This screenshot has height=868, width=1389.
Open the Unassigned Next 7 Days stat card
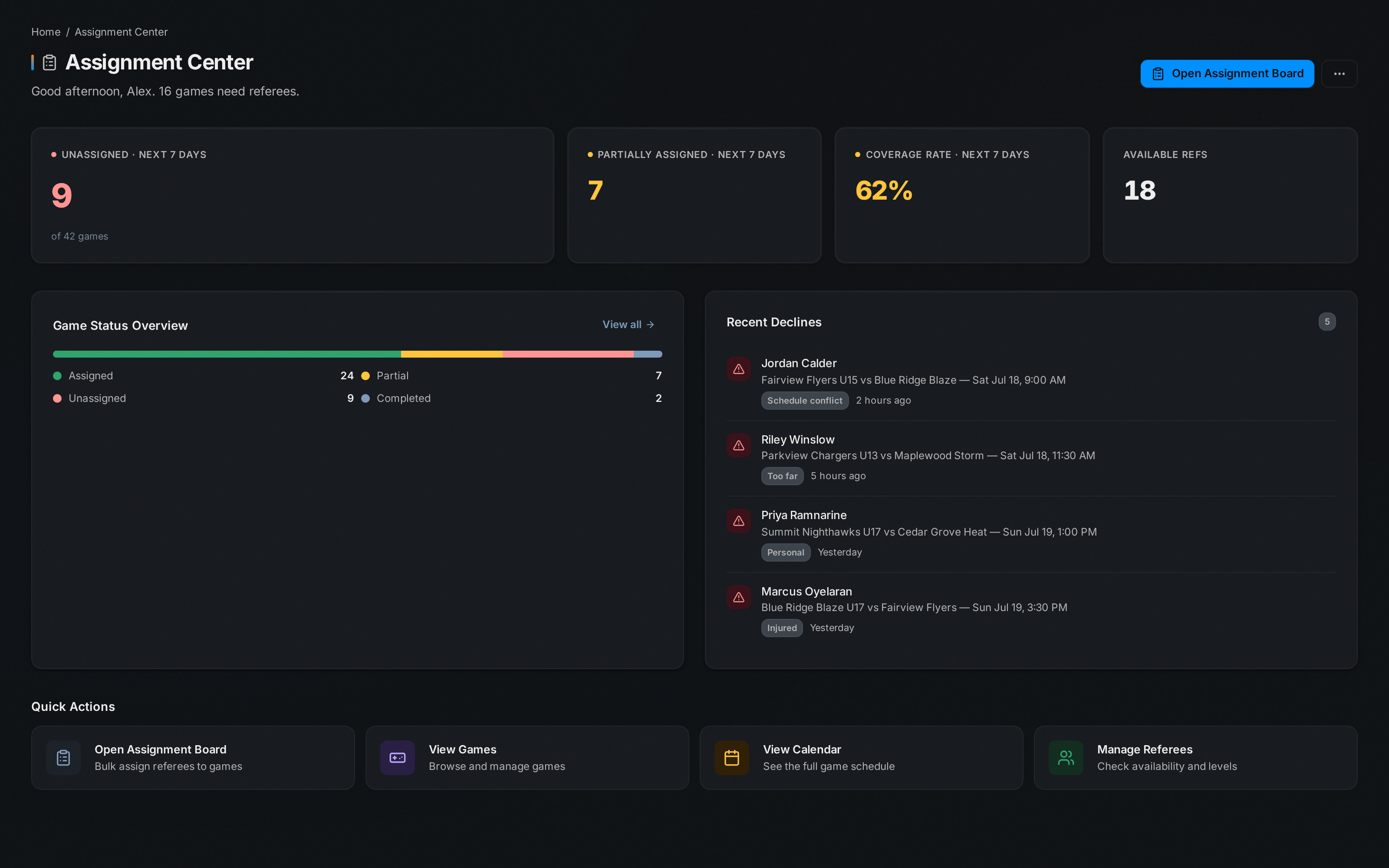(293, 195)
